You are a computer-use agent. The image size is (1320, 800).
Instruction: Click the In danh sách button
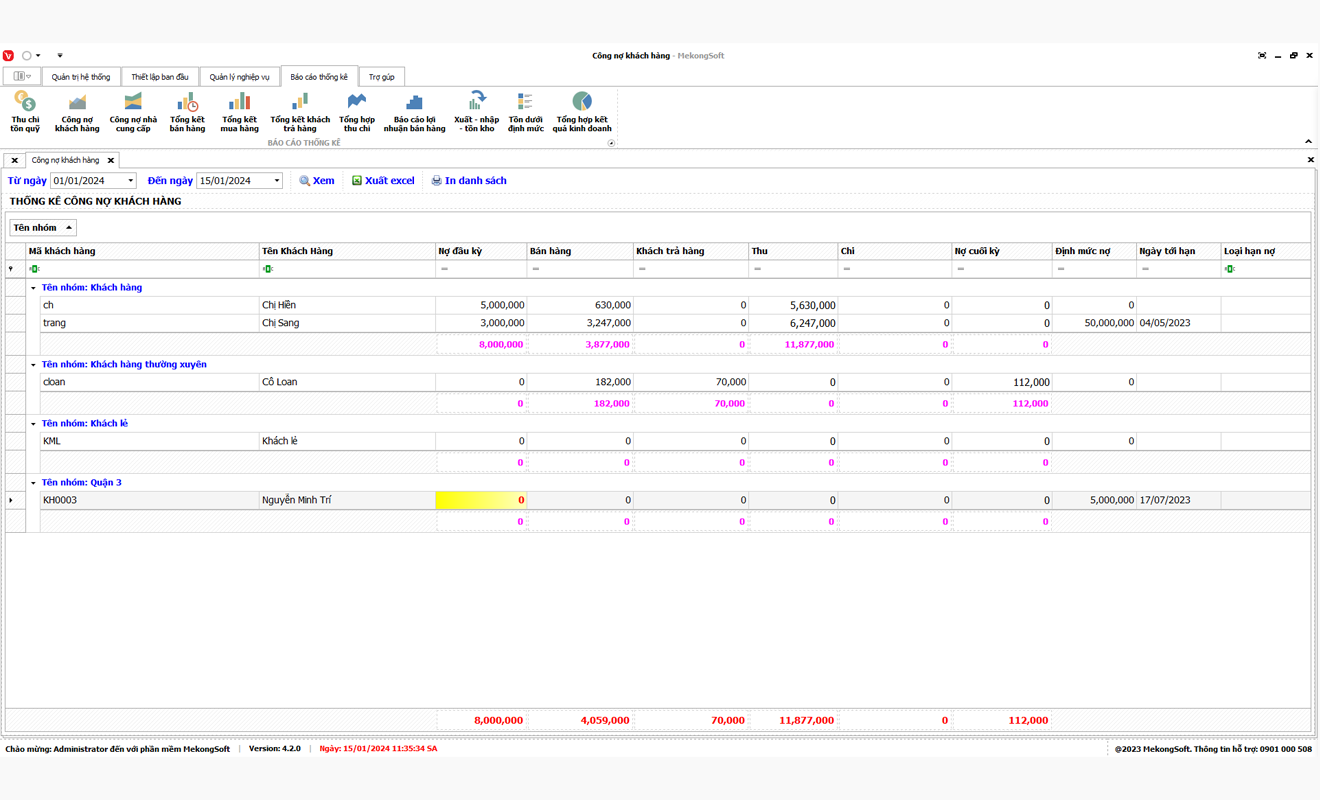point(468,181)
